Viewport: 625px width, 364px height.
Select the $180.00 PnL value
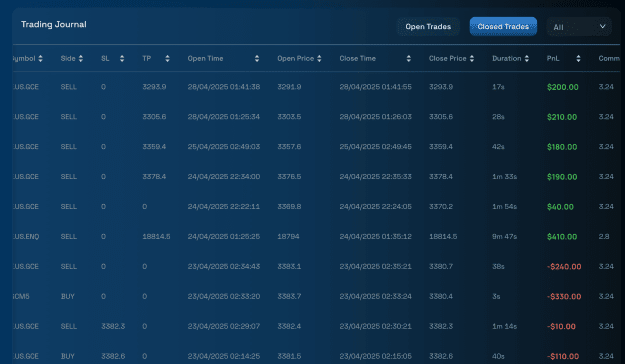coord(562,147)
